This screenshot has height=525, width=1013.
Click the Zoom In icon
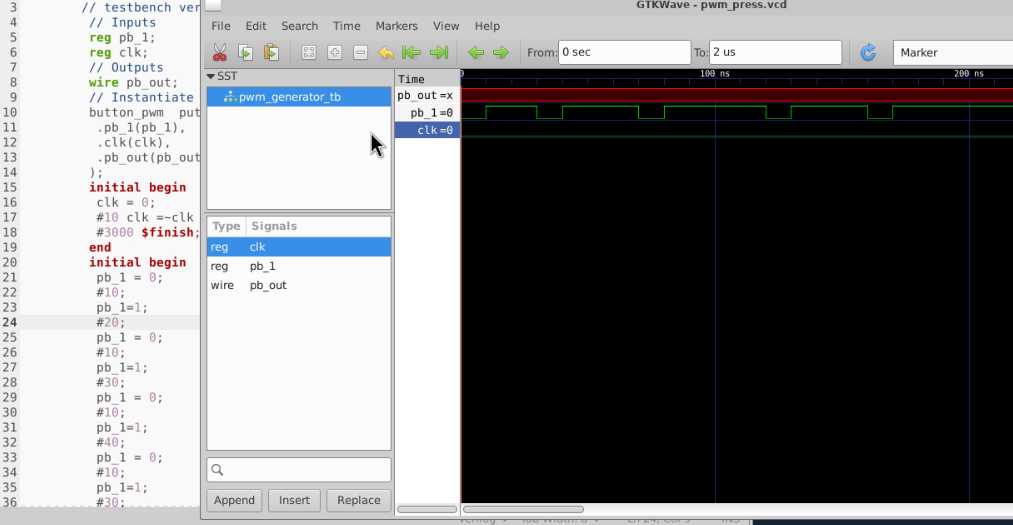335,53
